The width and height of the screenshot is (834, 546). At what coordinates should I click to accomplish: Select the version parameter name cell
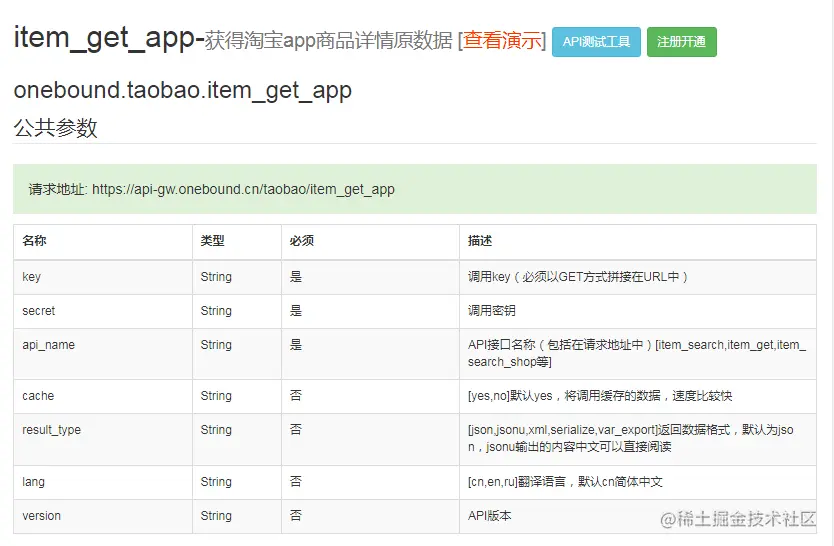pos(103,516)
